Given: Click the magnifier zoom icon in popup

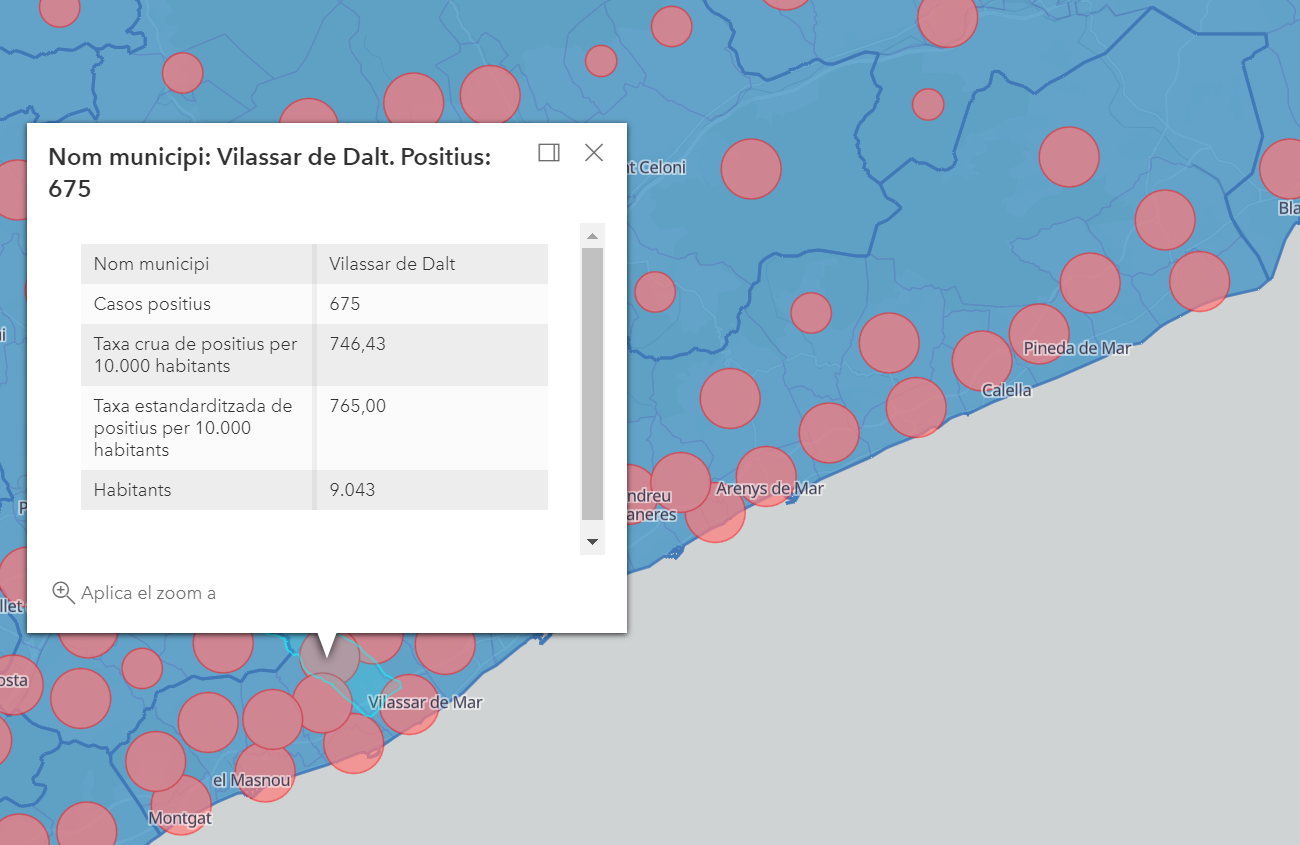Looking at the screenshot, I should [x=63, y=593].
